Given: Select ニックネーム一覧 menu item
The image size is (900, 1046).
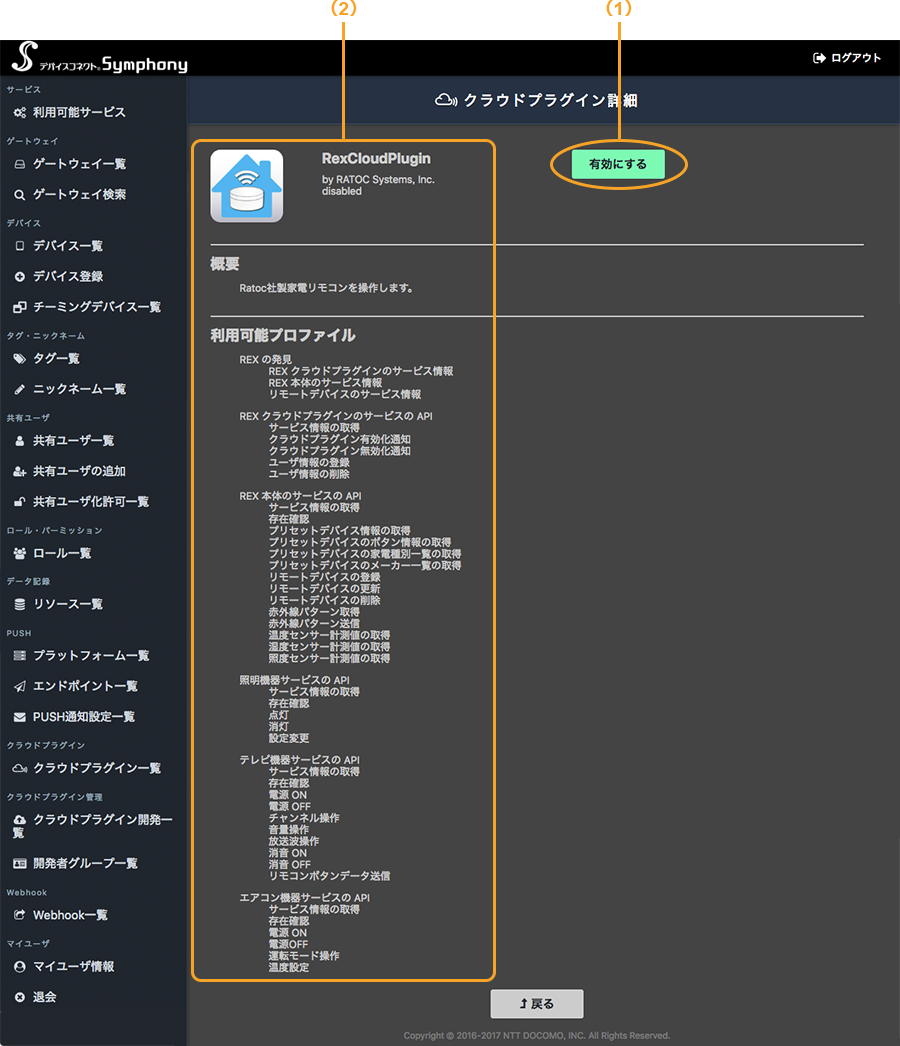Looking at the screenshot, I should 79,390.
